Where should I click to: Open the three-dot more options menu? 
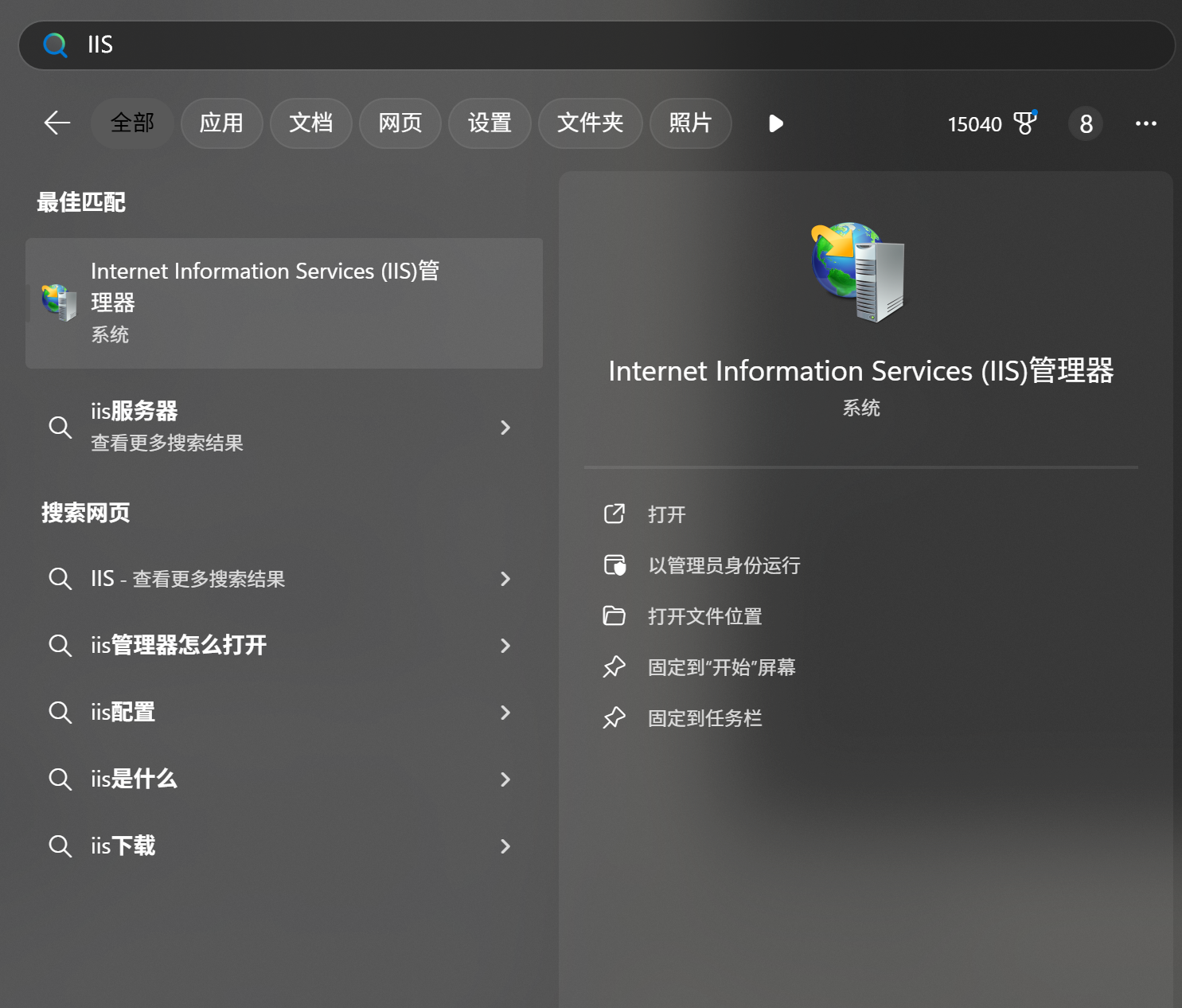1146,123
